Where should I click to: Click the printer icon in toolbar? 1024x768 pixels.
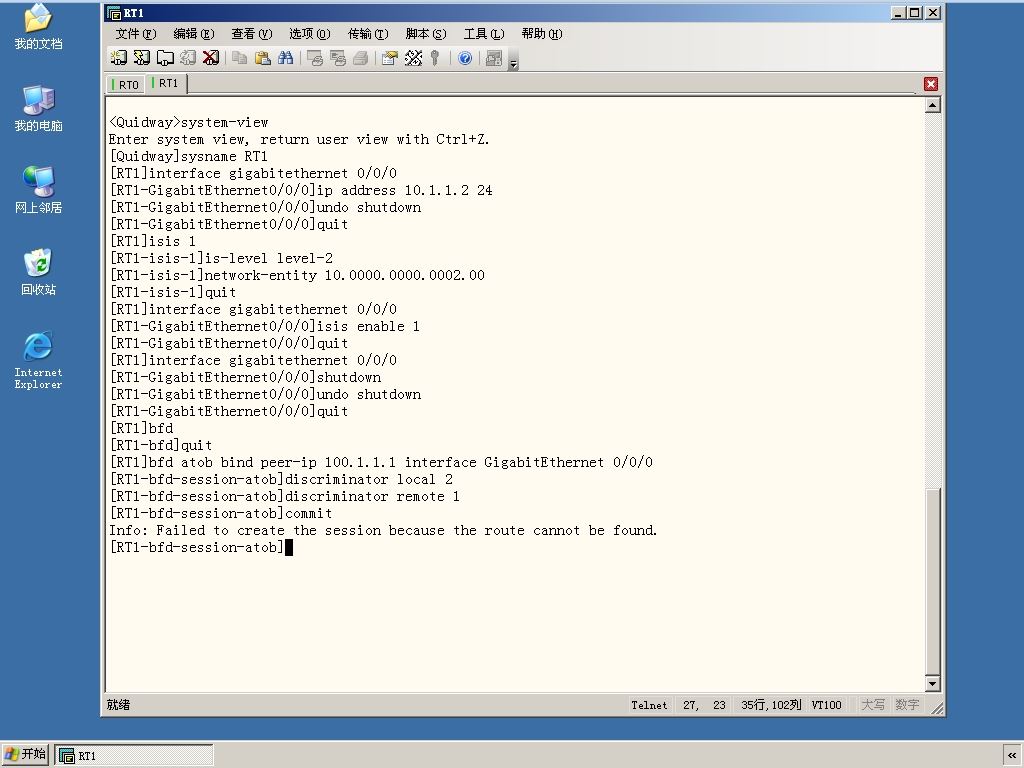click(x=360, y=58)
